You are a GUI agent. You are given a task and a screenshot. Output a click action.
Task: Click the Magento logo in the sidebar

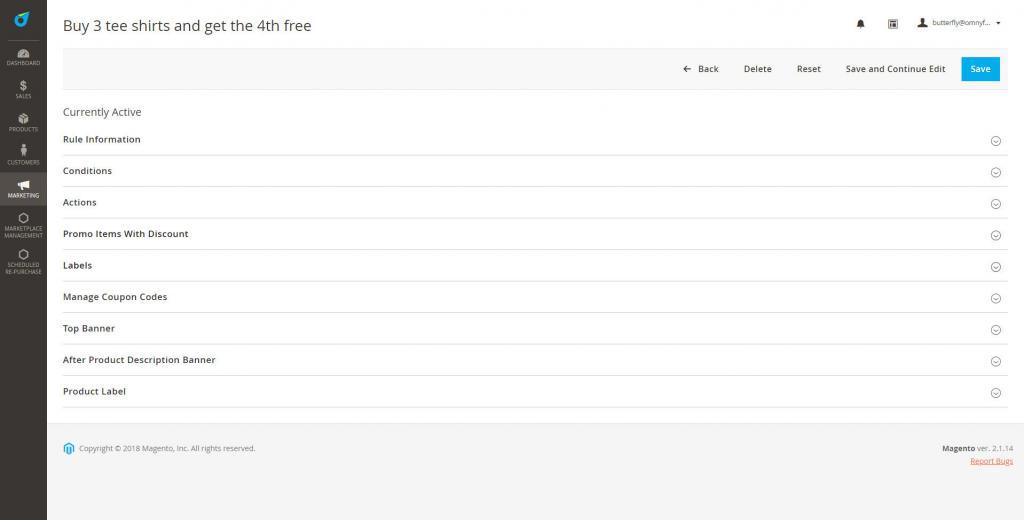(x=22, y=19)
